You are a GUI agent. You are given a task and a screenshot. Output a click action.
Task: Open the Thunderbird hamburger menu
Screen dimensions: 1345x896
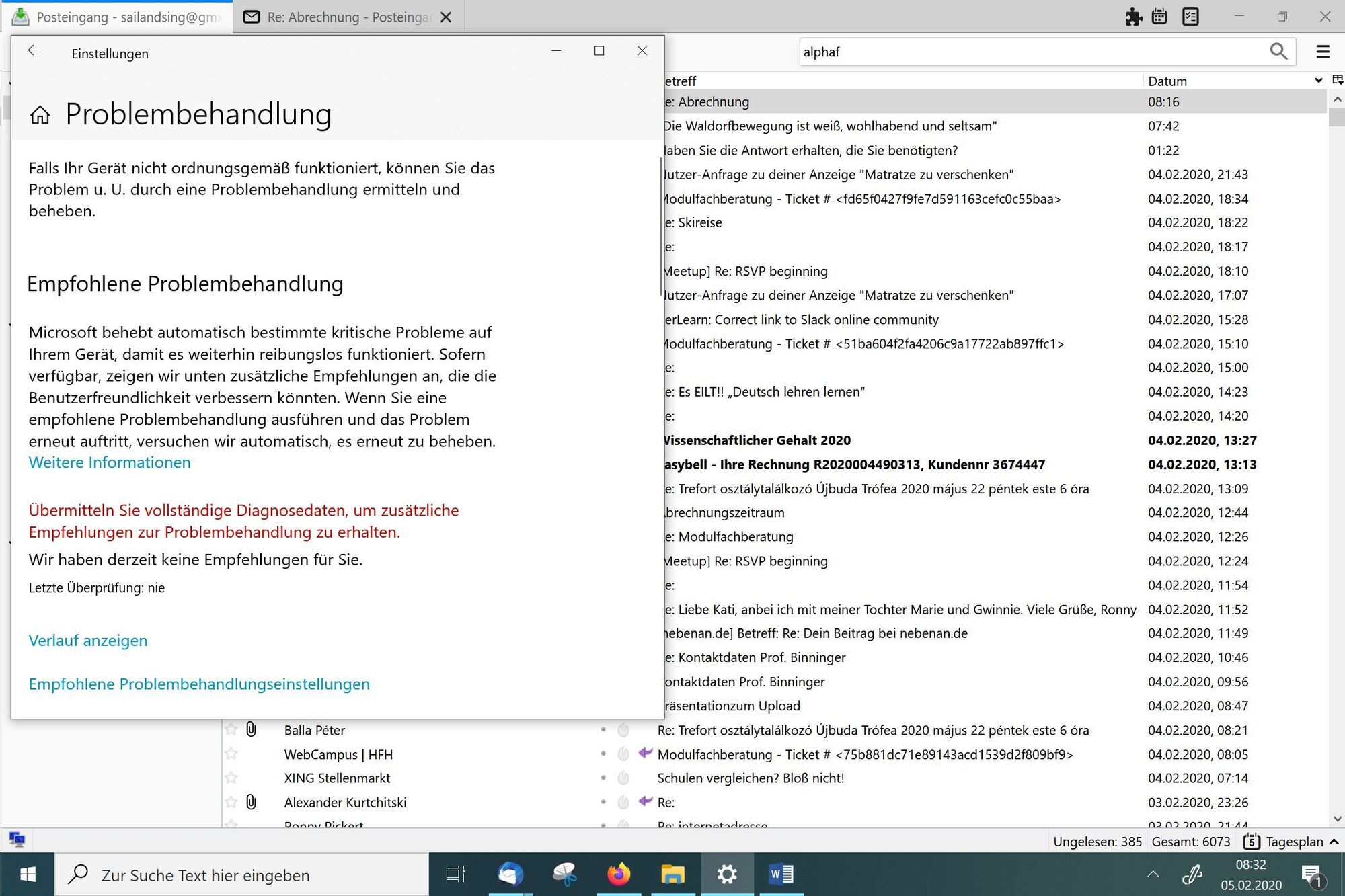click(x=1323, y=52)
